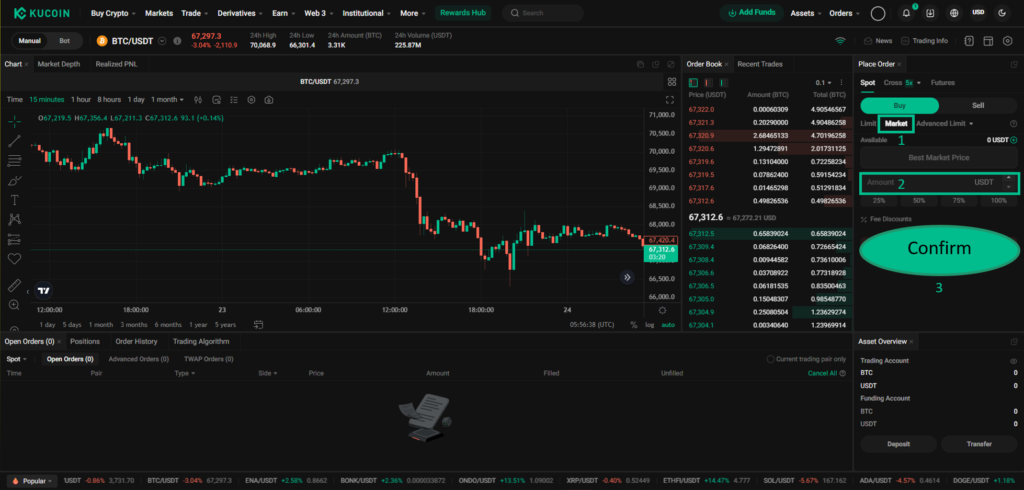Click the Deposit button

click(x=899, y=444)
